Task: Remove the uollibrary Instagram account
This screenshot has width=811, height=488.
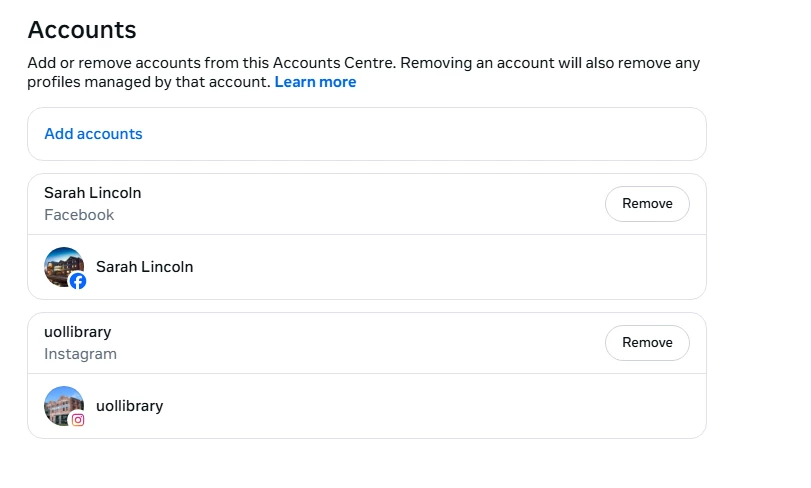Action: [x=647, y=343]
